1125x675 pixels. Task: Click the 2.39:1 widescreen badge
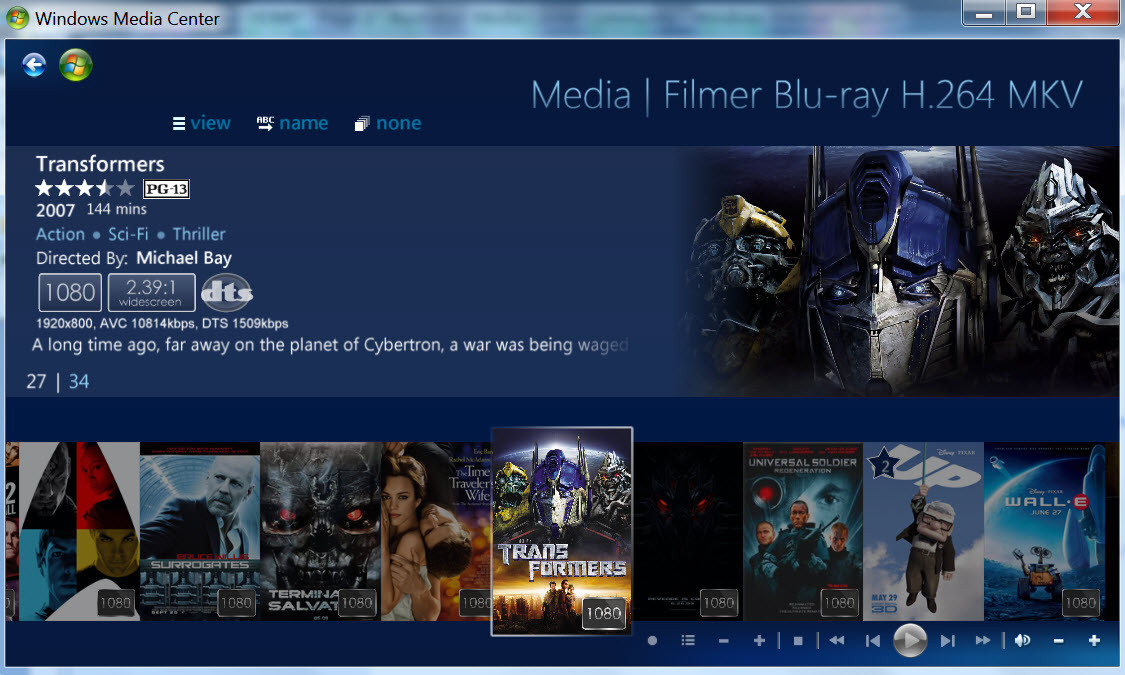151,292
